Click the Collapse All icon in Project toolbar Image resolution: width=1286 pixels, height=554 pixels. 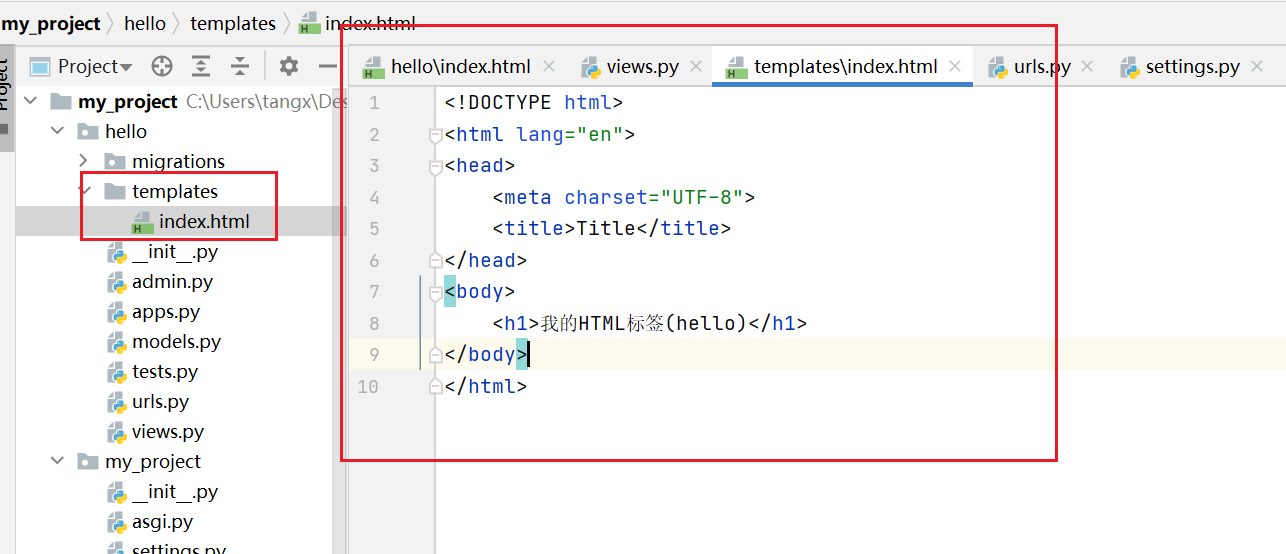(240, 67)
